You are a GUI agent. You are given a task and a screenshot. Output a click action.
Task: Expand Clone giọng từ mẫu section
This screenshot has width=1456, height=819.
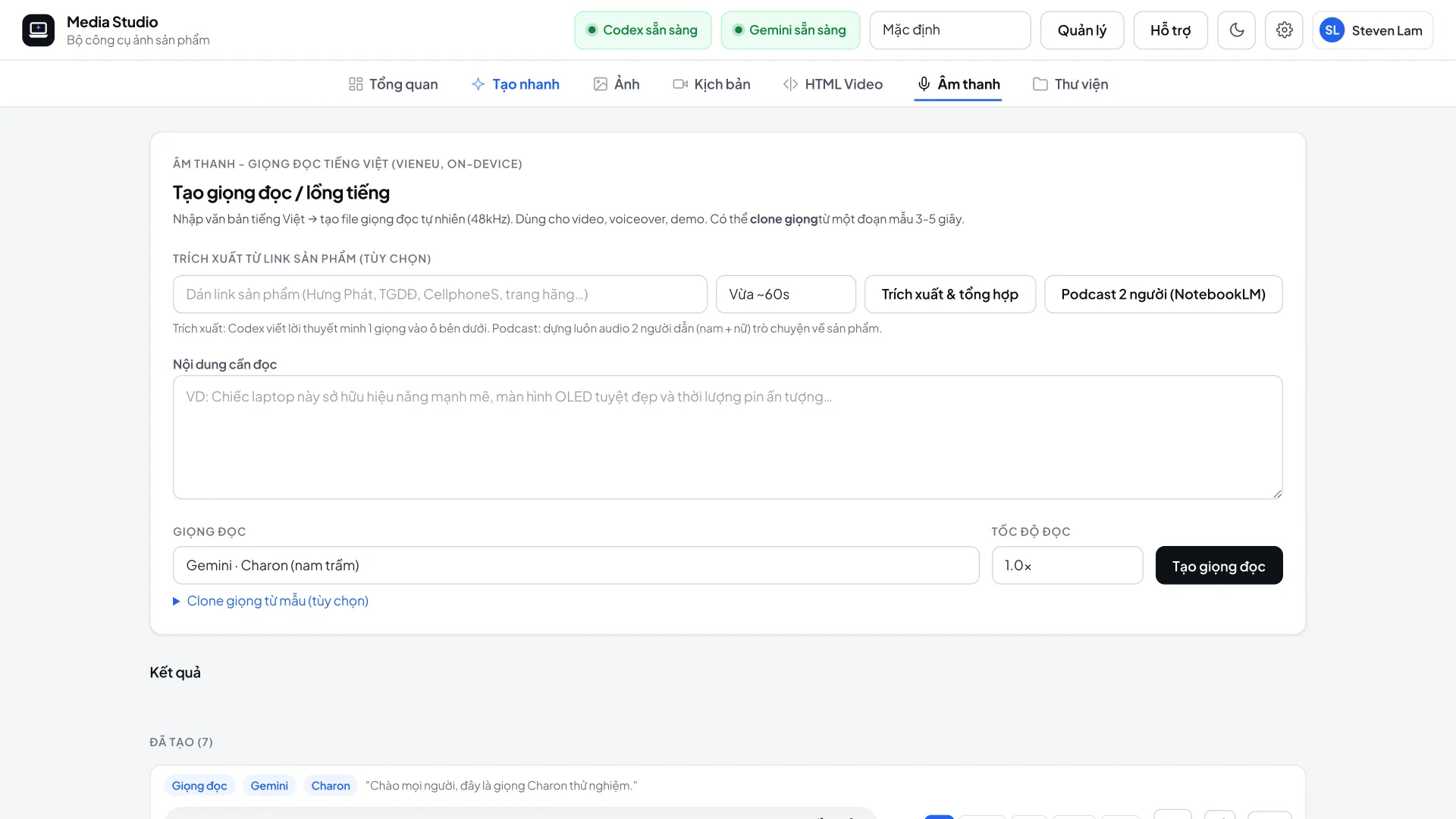point(271,601)
